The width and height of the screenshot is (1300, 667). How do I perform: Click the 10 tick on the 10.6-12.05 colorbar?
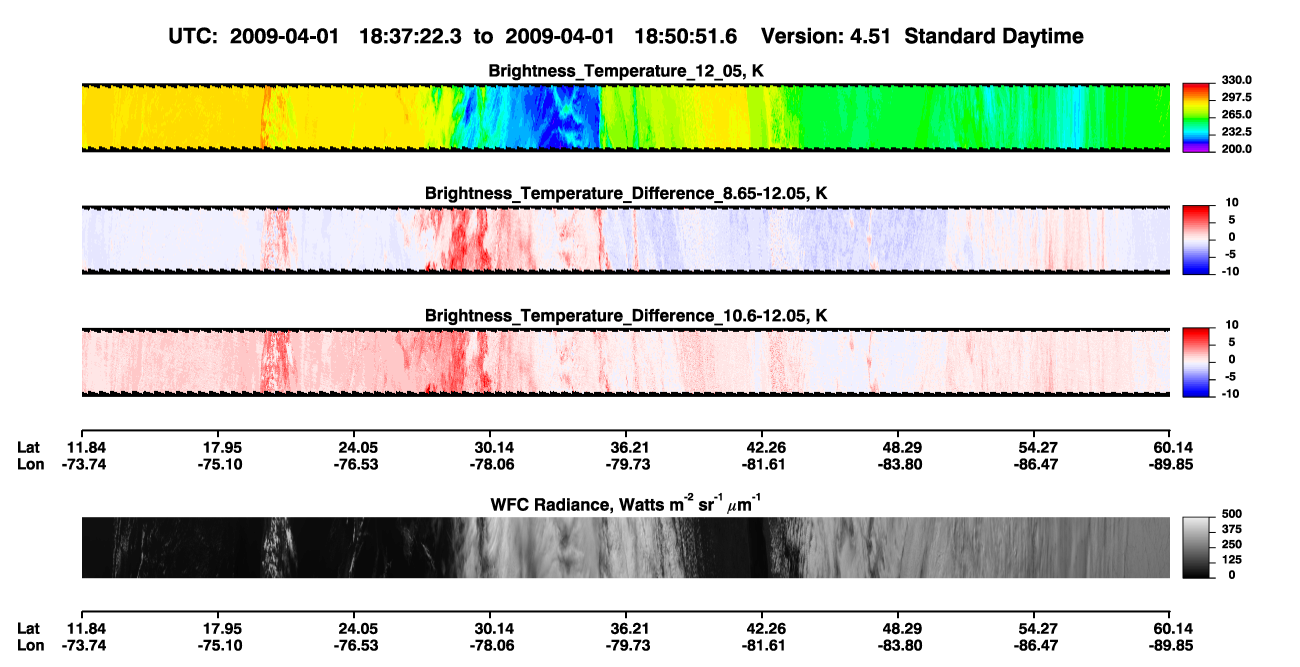1232,325
